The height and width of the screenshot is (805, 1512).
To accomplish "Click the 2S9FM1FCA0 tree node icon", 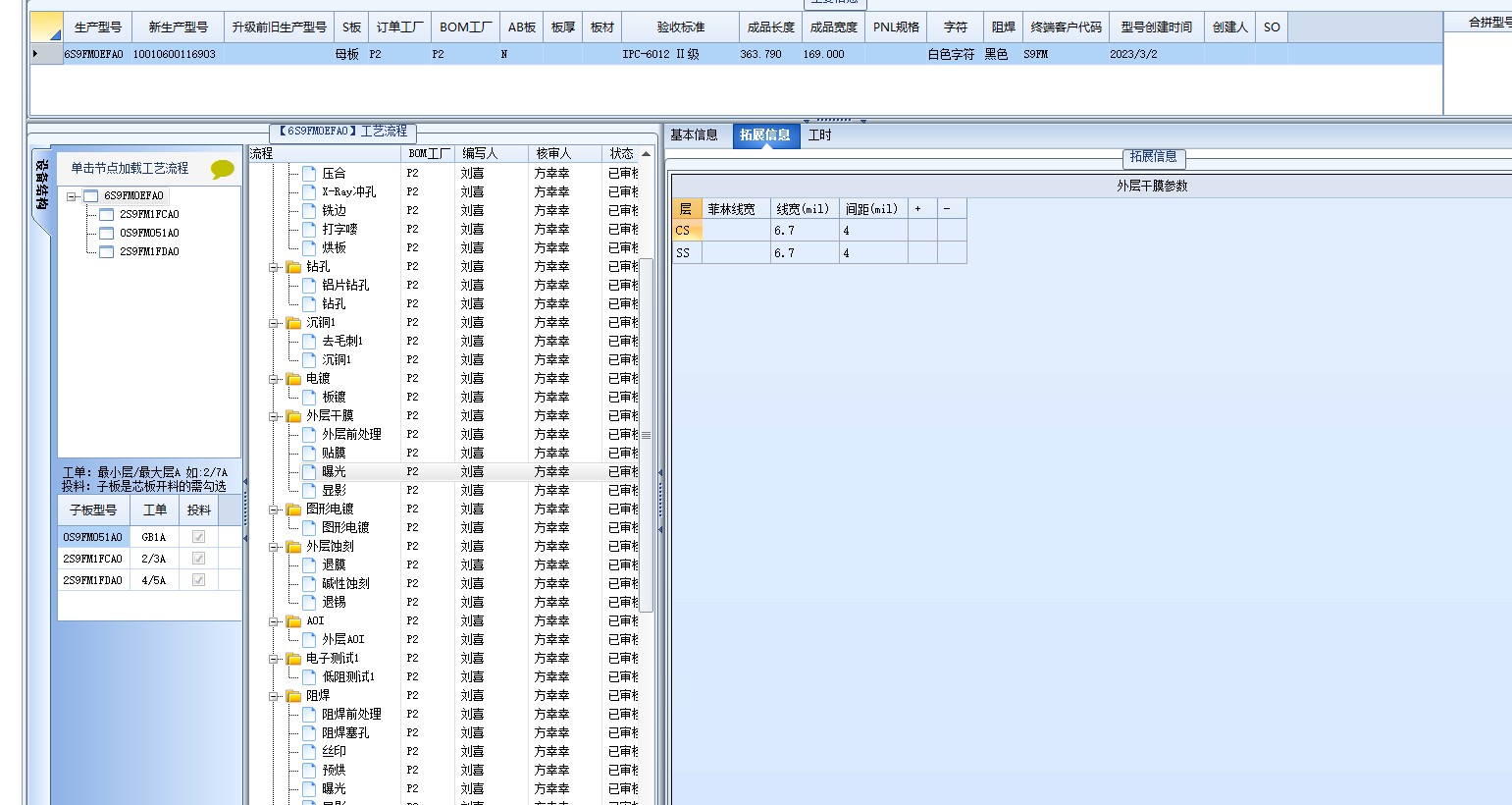I will (x=107, y=214).
